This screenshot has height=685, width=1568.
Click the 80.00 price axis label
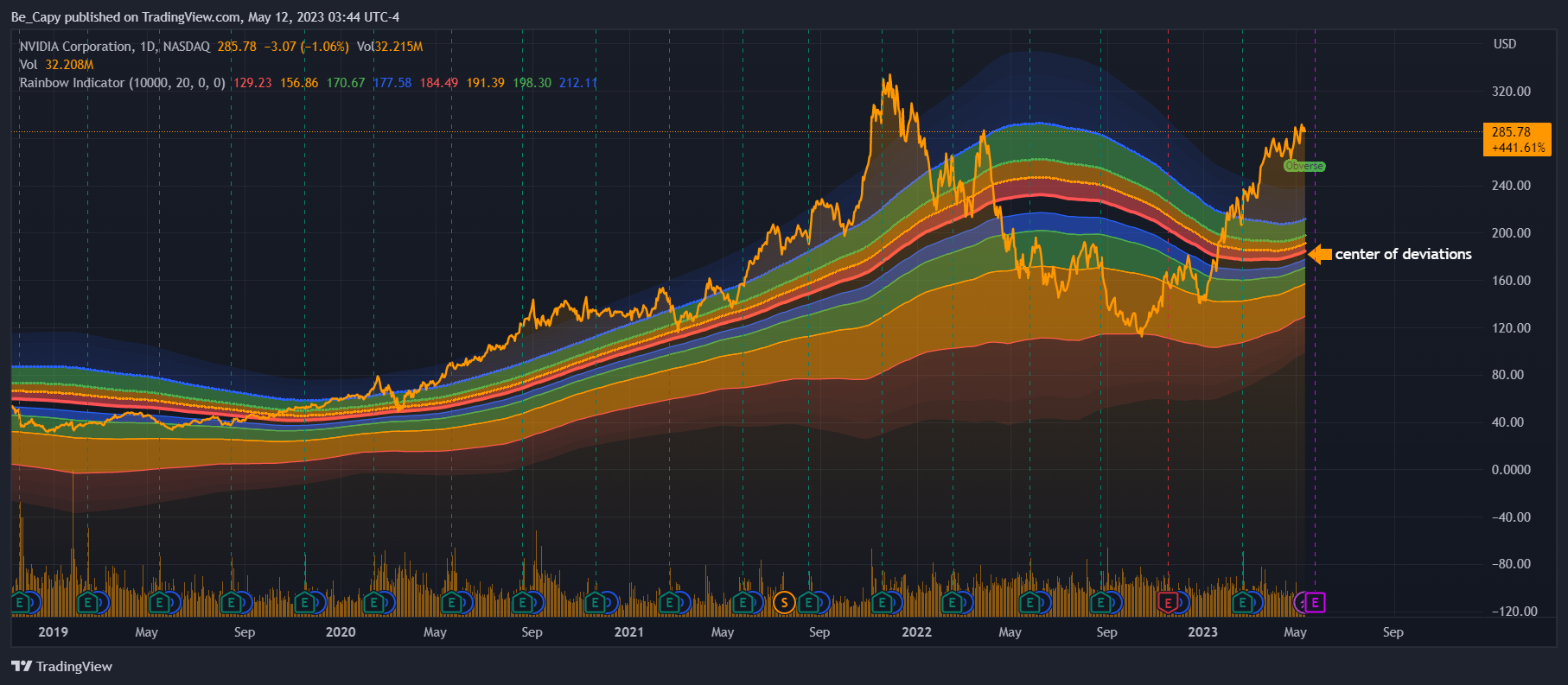pos(1507,375)
